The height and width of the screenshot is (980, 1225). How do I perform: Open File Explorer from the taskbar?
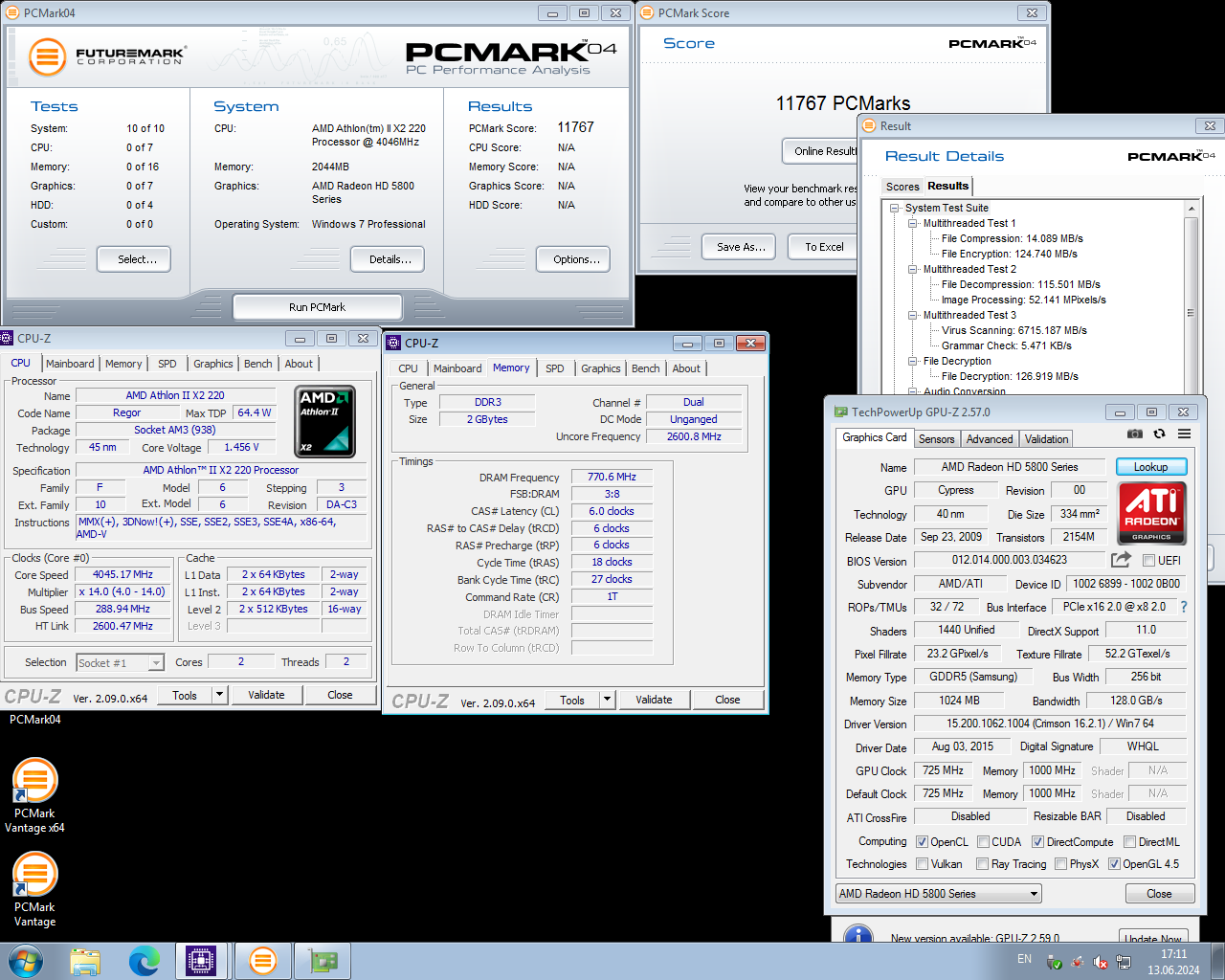85,961
